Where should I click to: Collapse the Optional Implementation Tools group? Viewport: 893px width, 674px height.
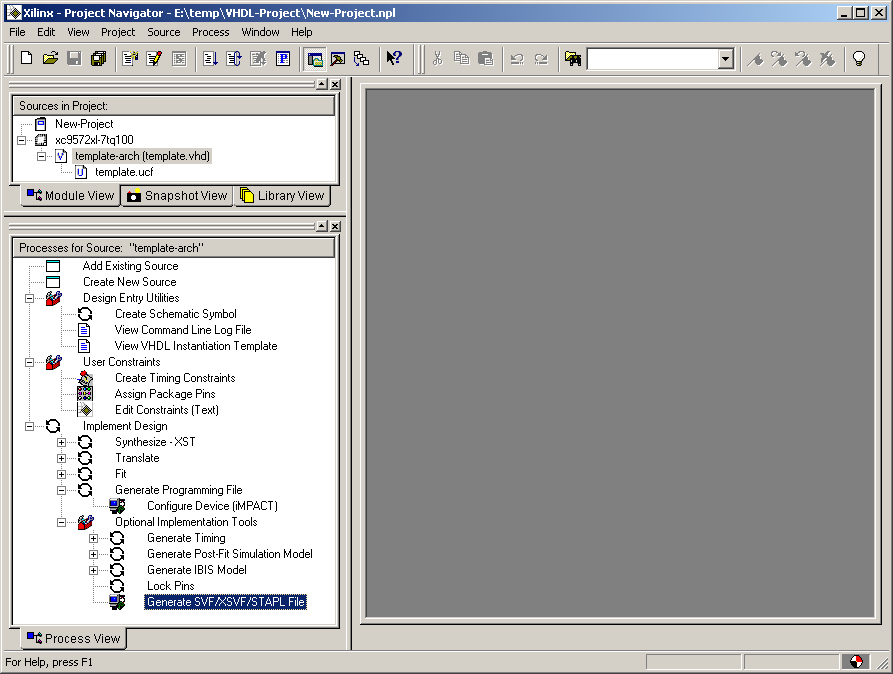click(x=61, y=522)
